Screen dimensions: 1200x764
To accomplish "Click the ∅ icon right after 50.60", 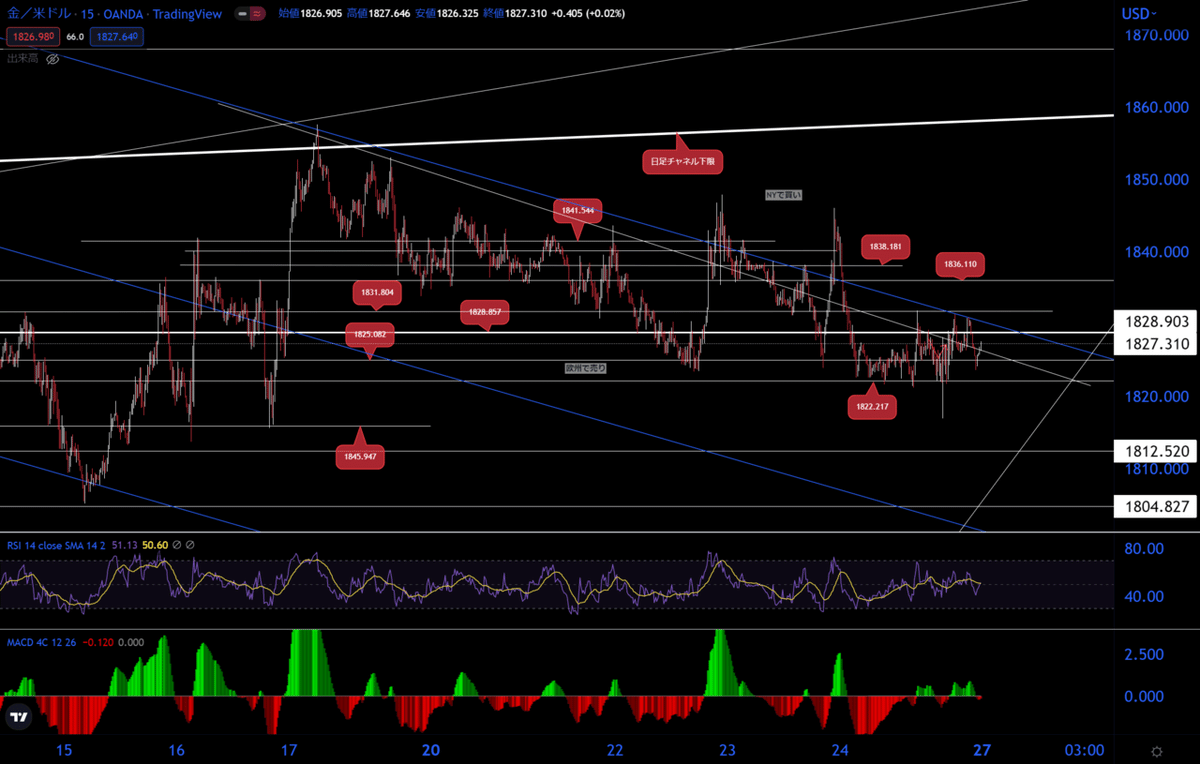I will point(176,545).
